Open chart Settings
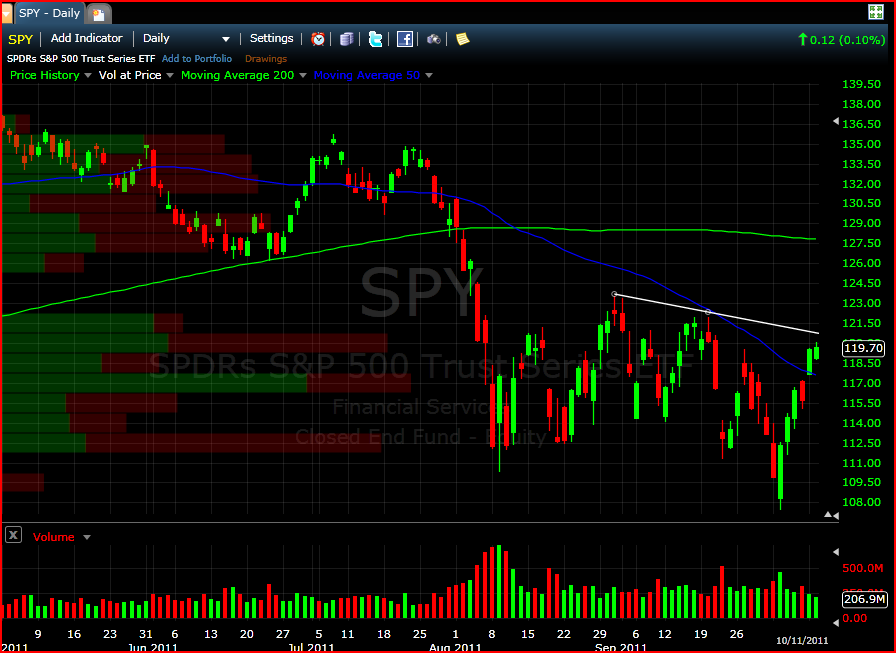Viewport: 896px width, 653px height. 271,38
